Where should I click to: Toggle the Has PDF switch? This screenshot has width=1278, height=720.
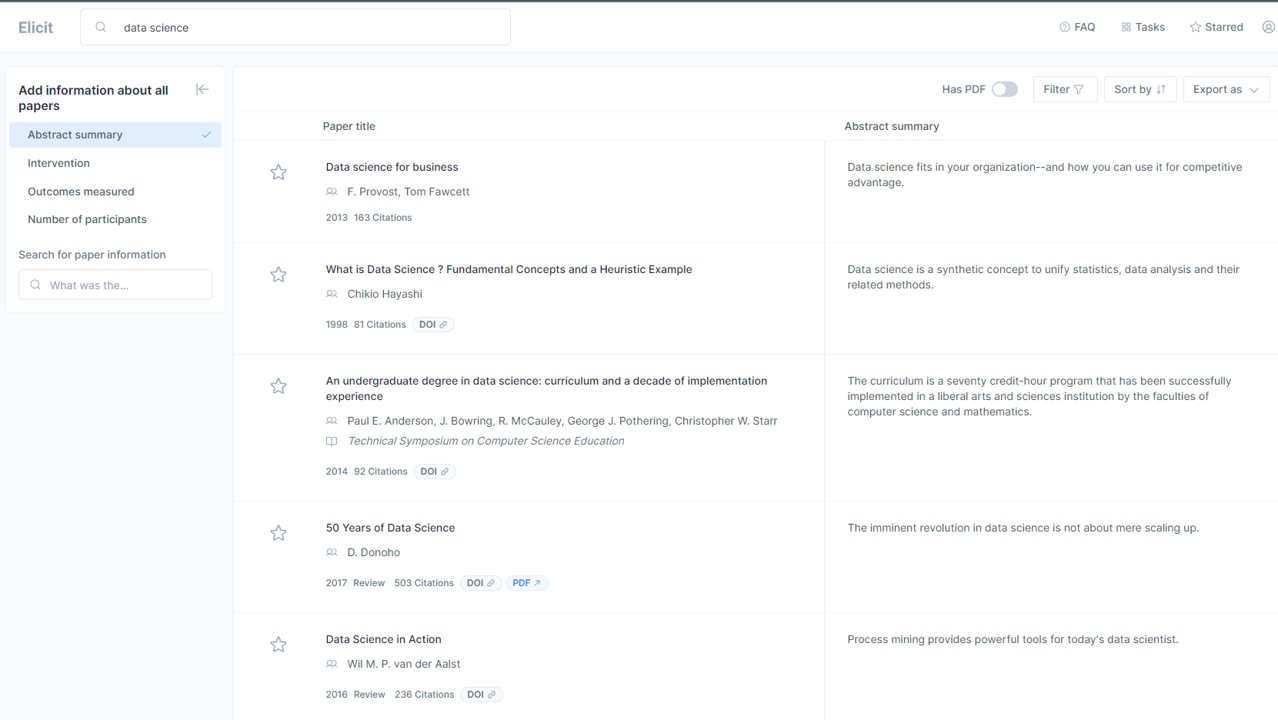1004,90
